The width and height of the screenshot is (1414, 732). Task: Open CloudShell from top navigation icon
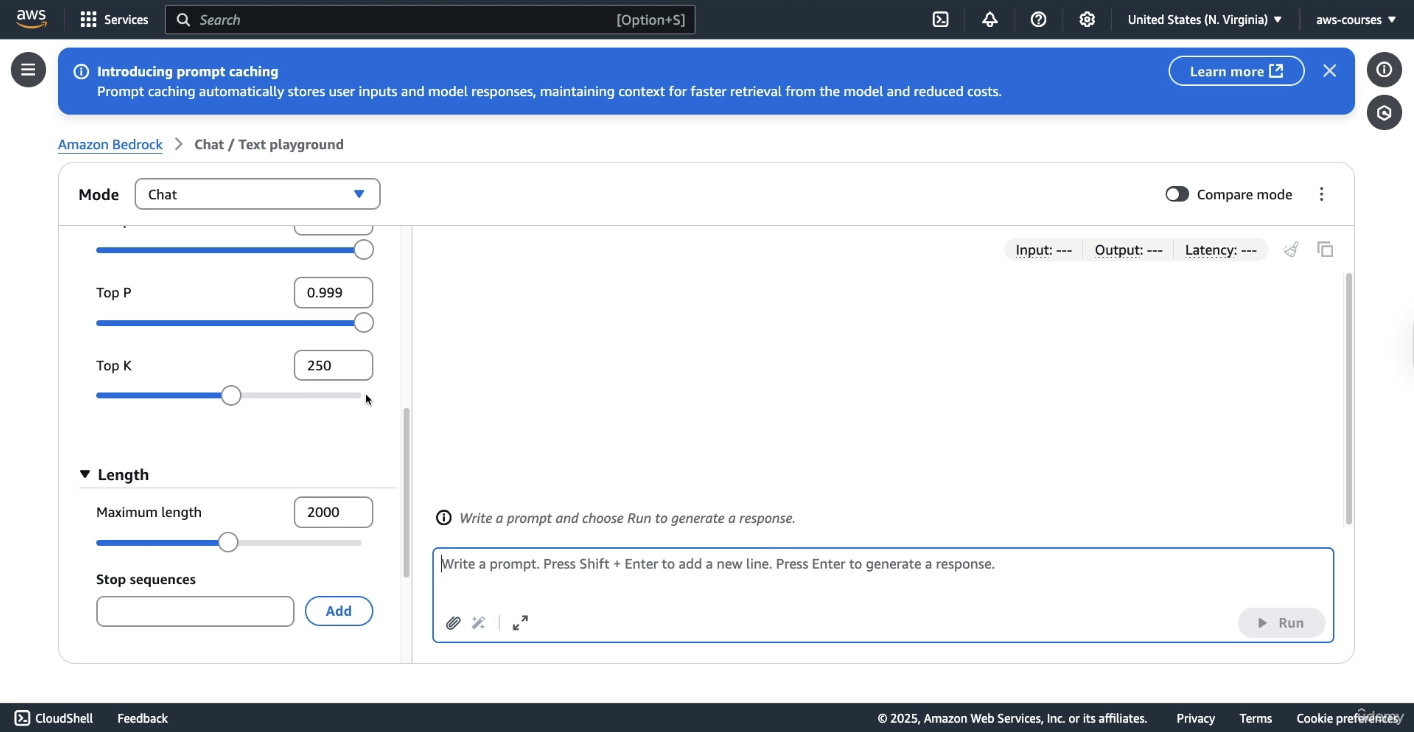[941, 19]
